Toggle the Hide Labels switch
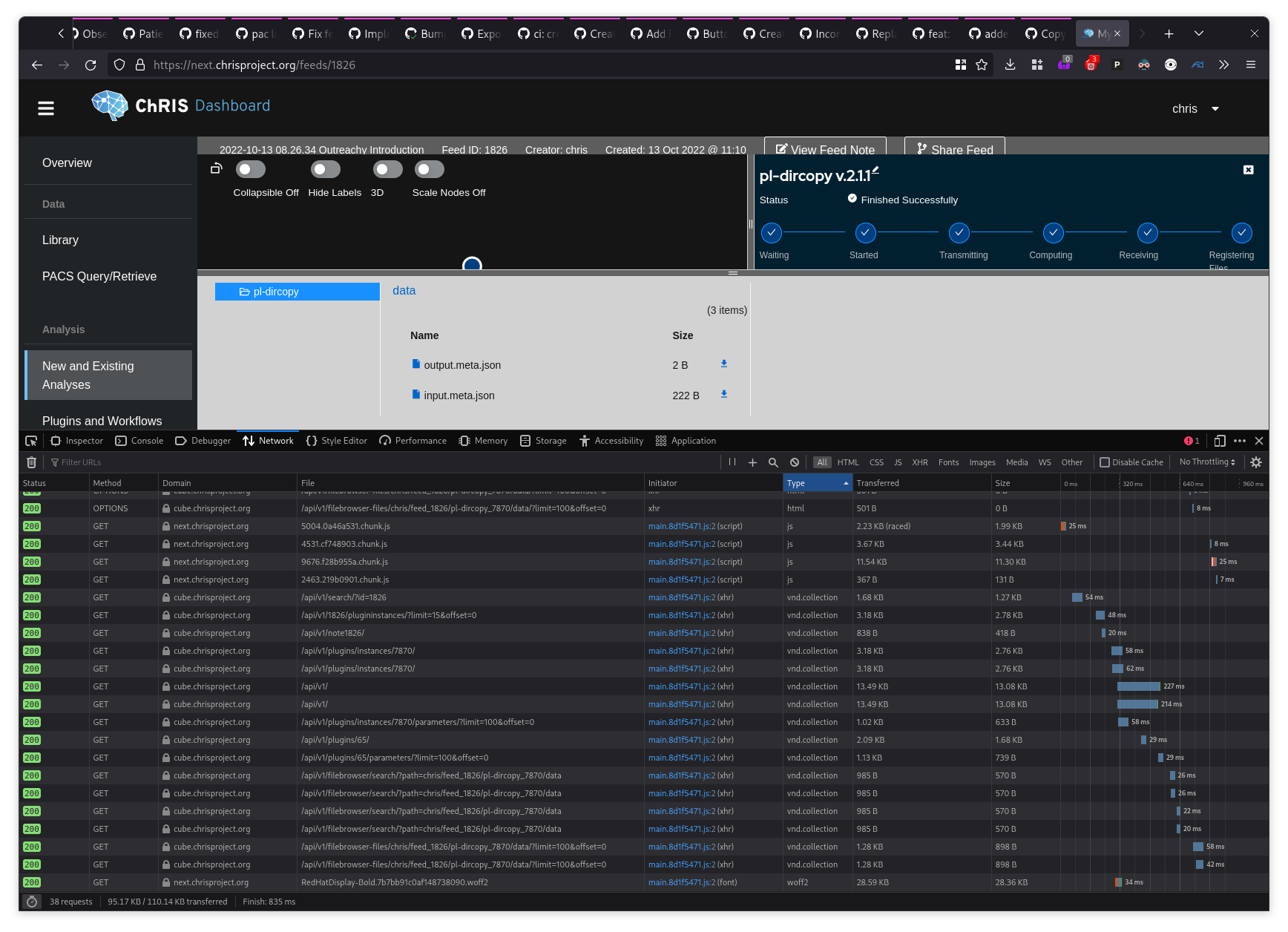 (325, 169)
